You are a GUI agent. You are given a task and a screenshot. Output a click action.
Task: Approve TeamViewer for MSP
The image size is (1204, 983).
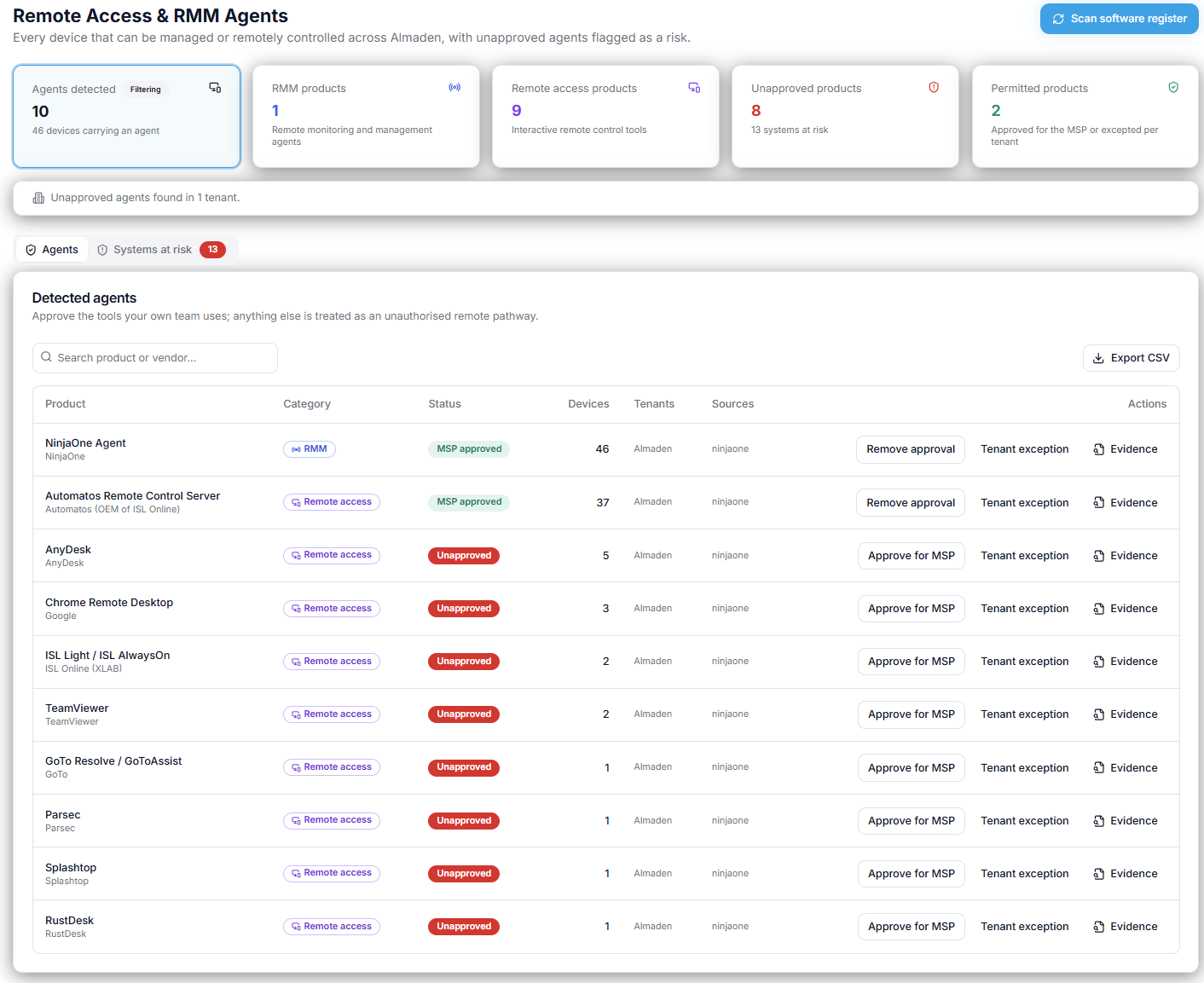tap(912, 714)
